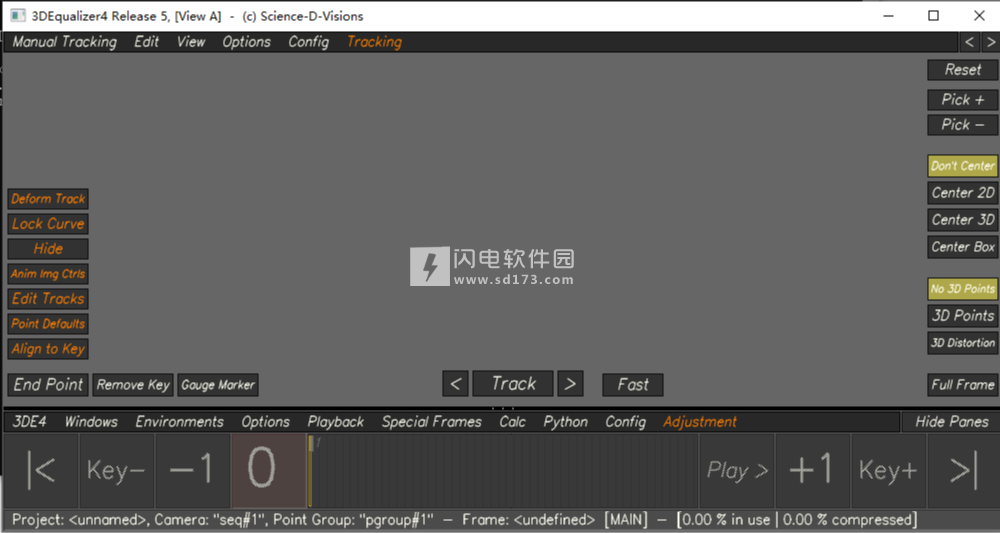This screenshot has width=1000, height=533.
Task: Click the Remove Key button
Action: click(x=133, y=384)
